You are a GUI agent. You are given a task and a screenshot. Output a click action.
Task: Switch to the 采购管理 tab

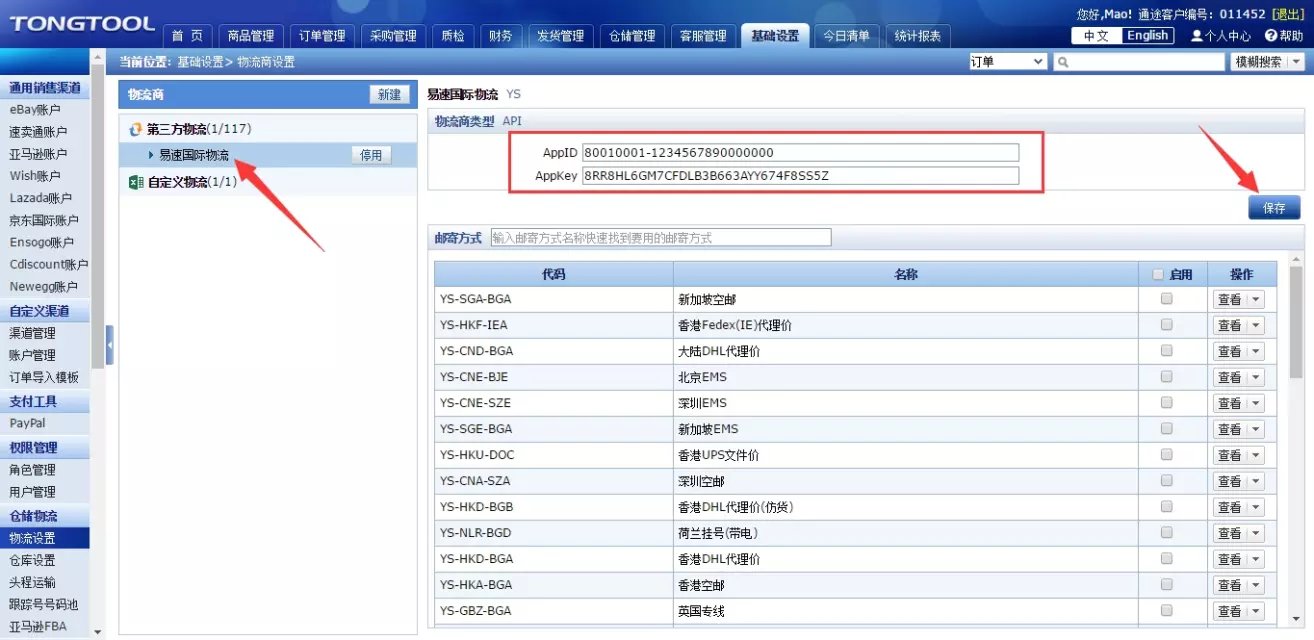393,36
